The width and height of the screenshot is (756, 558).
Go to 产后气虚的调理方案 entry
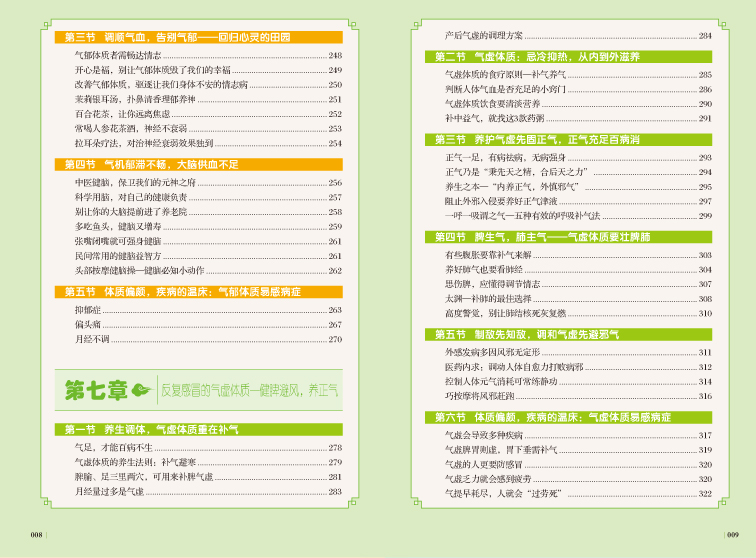tap(482, 36)
